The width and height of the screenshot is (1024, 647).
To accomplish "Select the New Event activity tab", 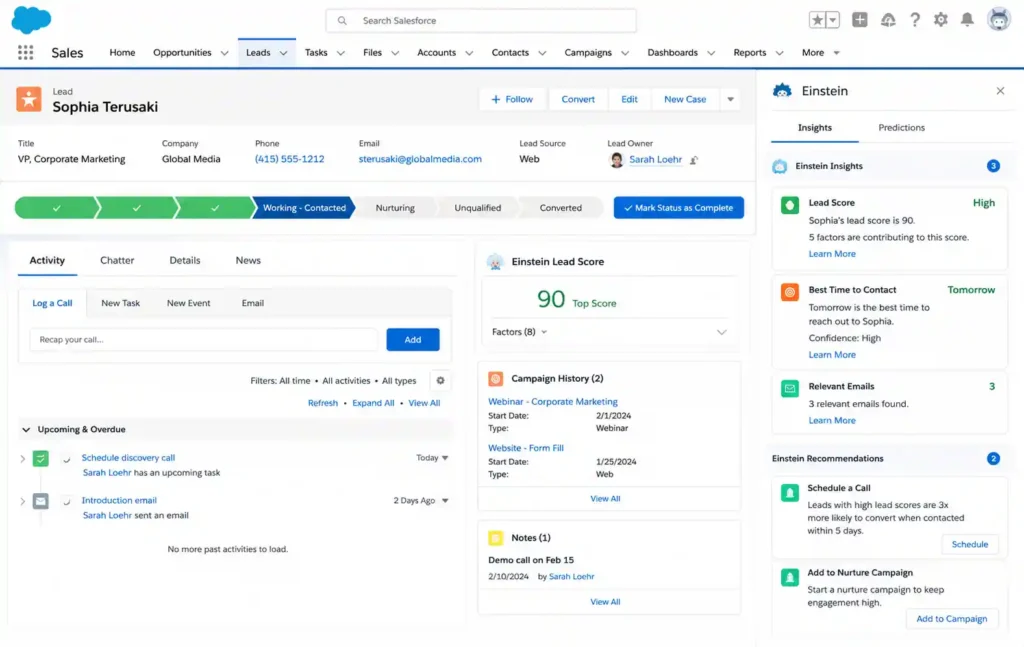I will click(x=188, y=303).
